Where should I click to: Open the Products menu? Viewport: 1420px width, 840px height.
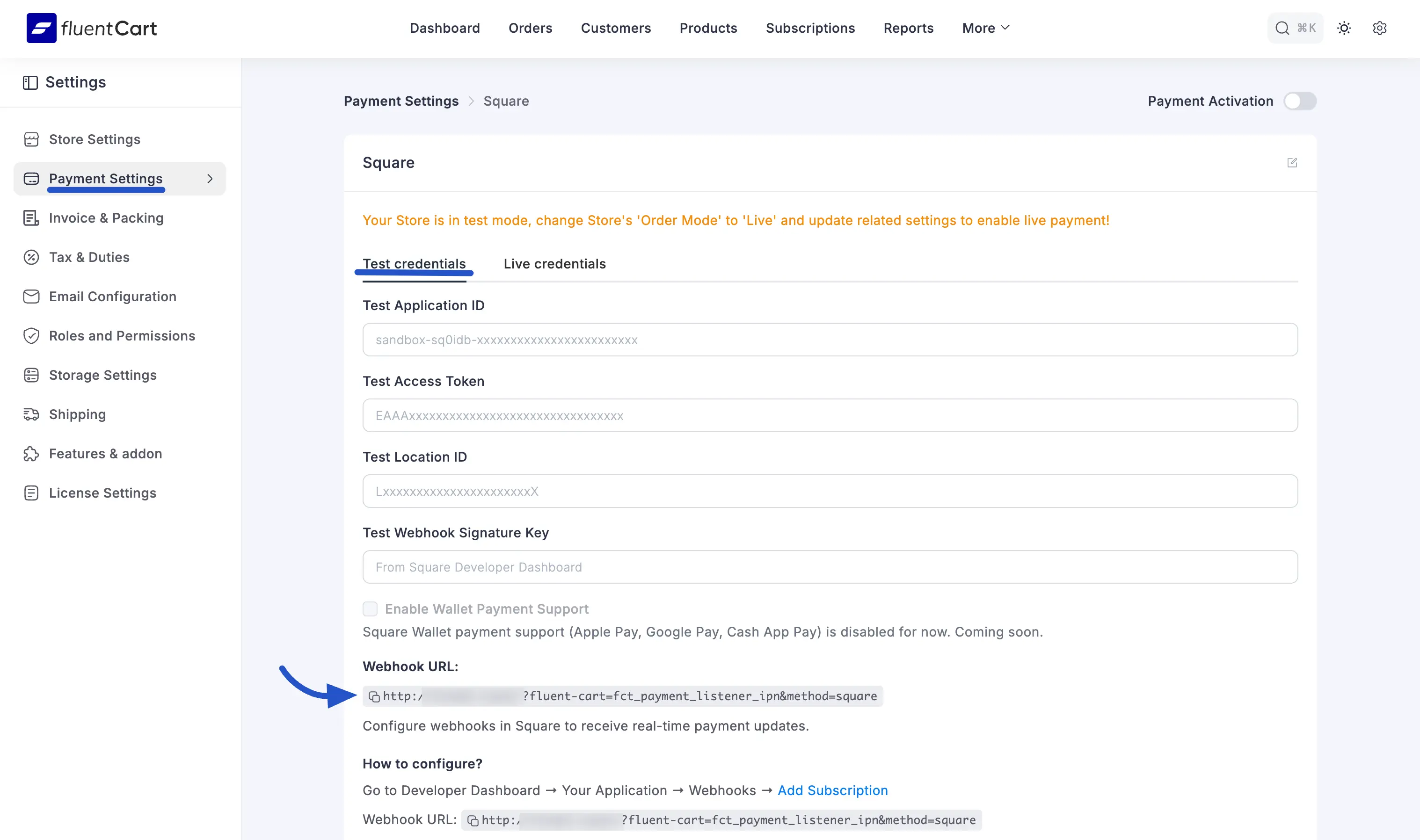coord(708,28)
